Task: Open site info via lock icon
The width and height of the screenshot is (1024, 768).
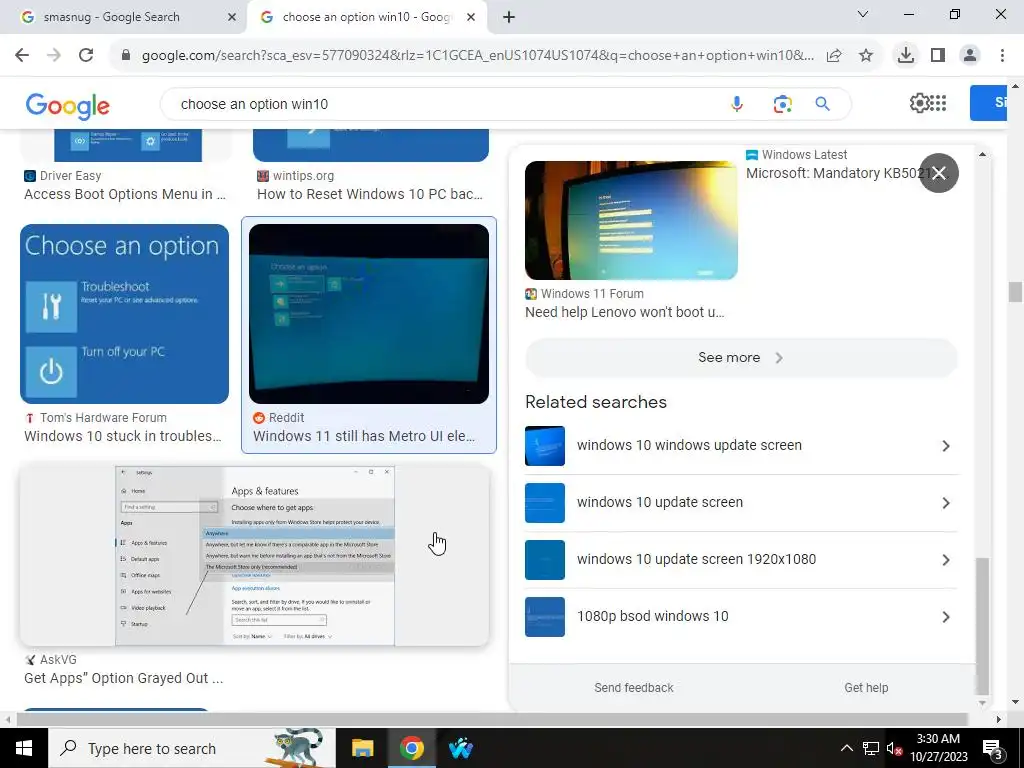Action: pyautogui.click(x=126, y=56)
